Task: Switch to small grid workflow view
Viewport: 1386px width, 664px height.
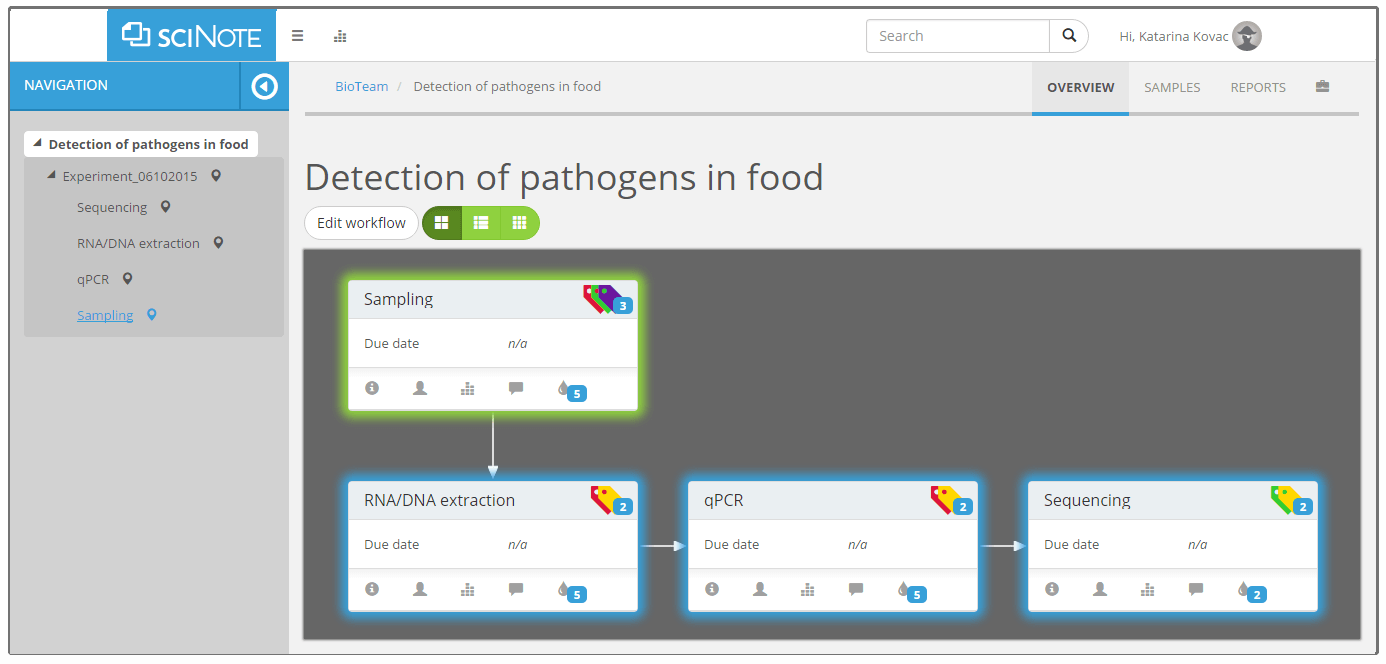Action: point(519,223)
